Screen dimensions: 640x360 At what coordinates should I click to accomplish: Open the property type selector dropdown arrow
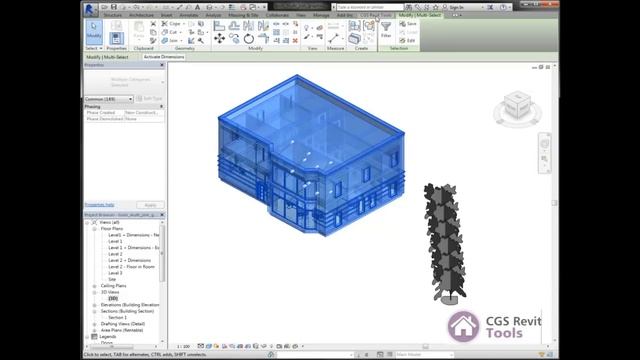coord(163,82)
